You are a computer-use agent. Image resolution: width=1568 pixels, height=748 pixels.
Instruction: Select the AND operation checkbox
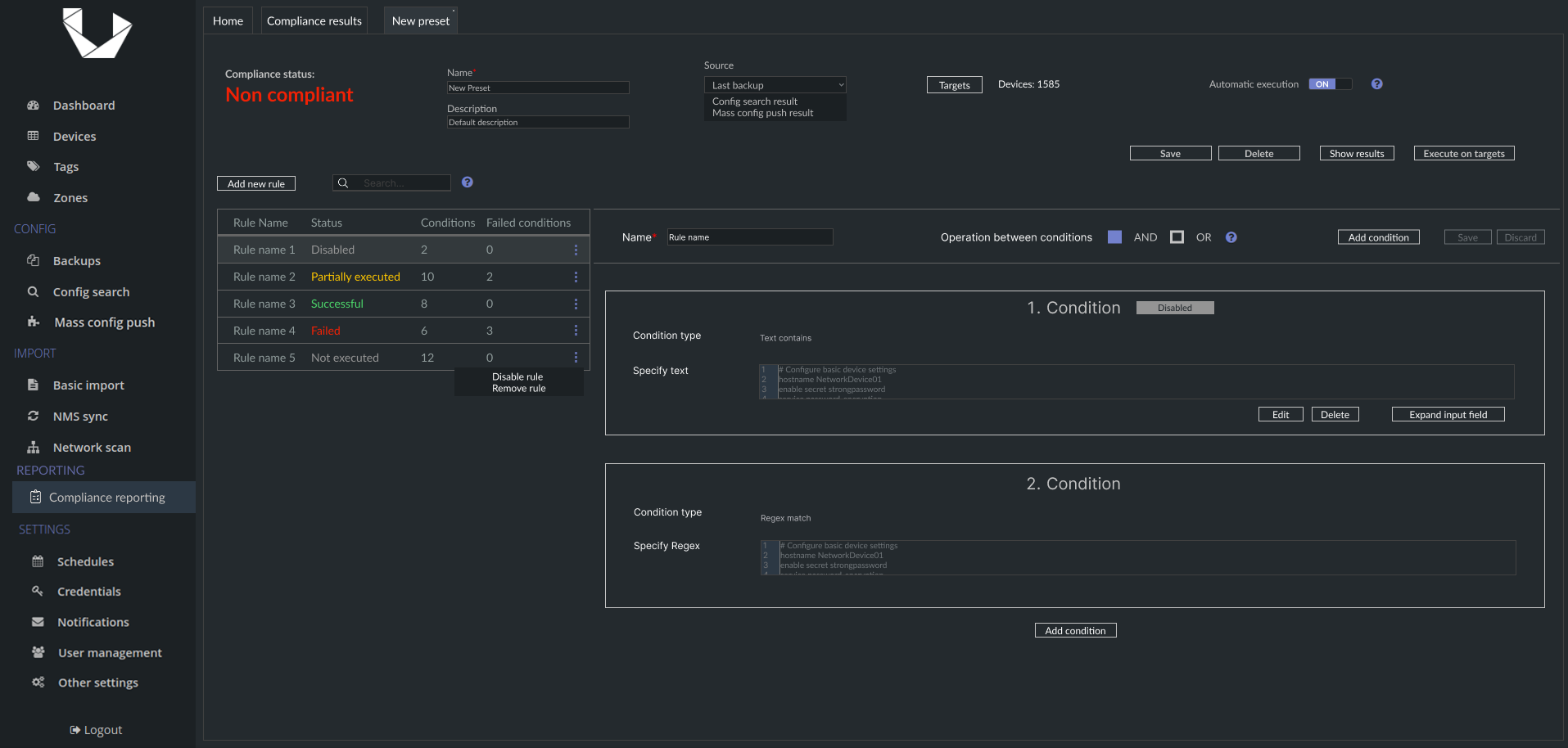(x=1114, y=237)
